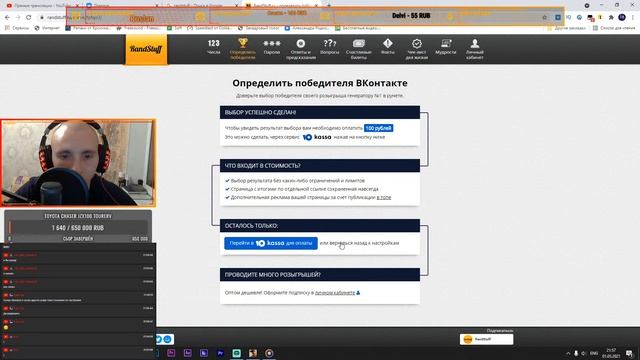Viewport: 640px width, 360px height.
Task: Switch the ENG keyboard language indicator
Action: 594,353
